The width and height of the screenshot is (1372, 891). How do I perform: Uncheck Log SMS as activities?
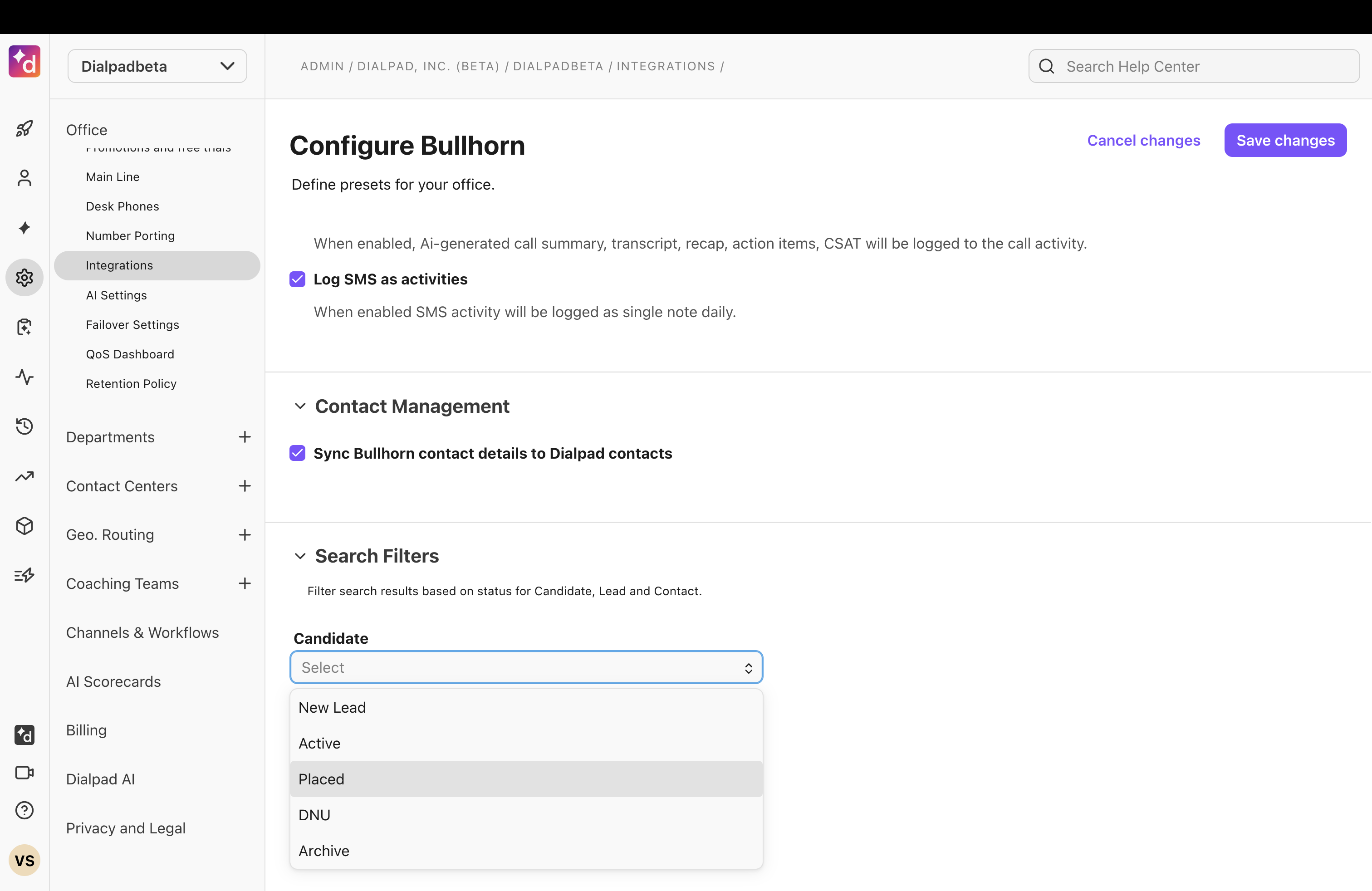tap(298, 279)
